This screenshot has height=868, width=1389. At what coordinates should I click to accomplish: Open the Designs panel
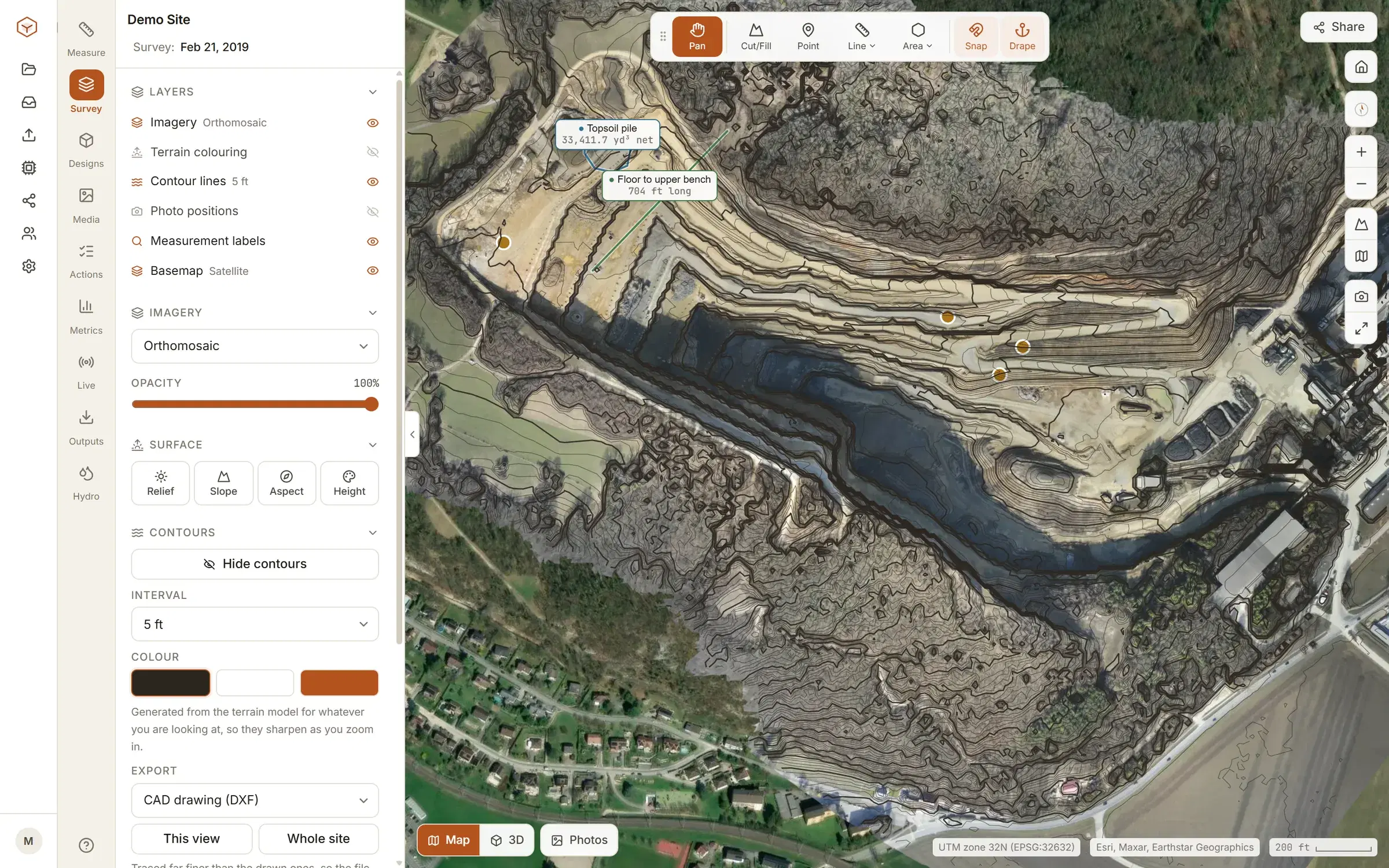click(x=86, y=150)
